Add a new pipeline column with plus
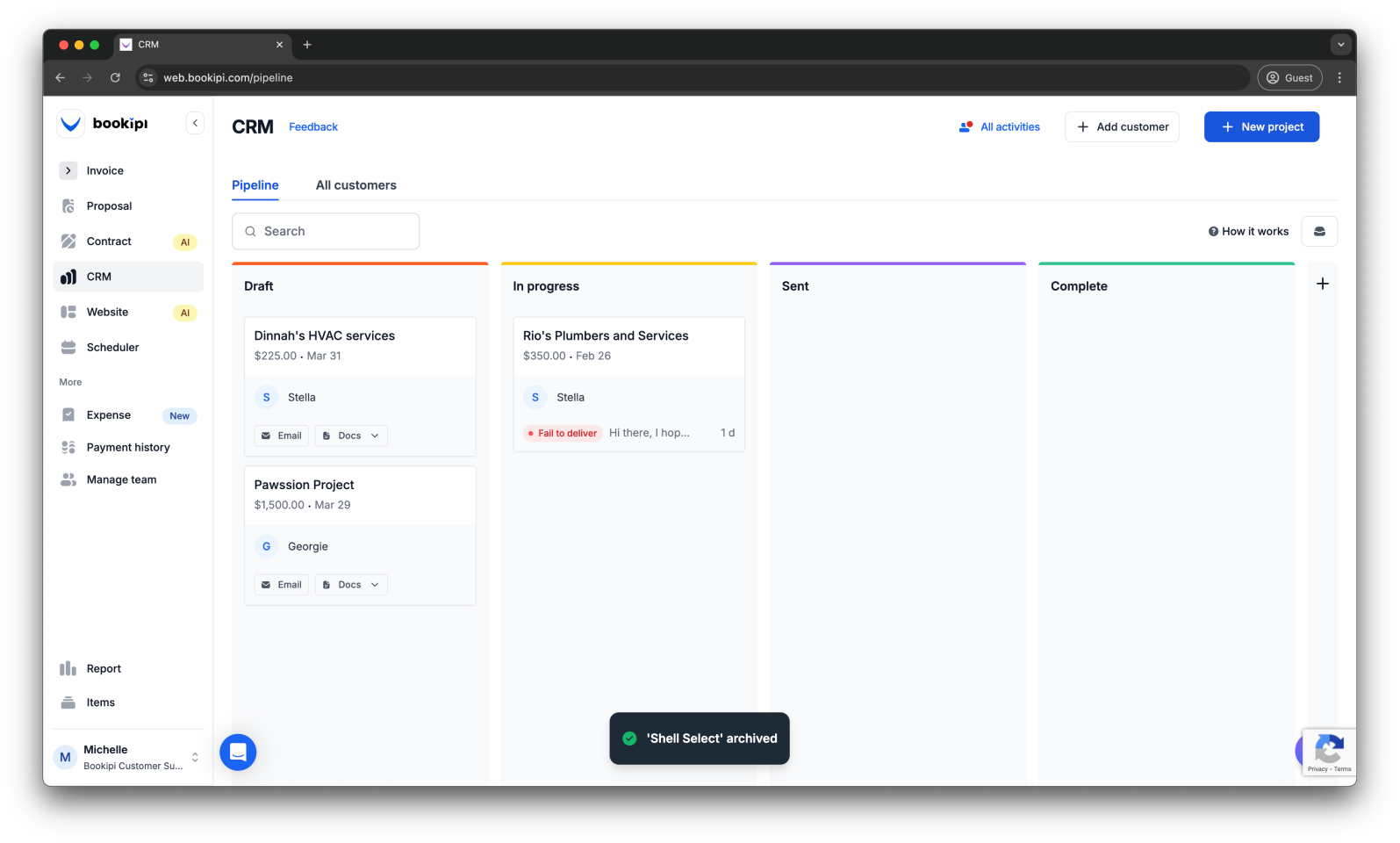Viewport: 1400px width, 843px height. [x=1323, y=285]
